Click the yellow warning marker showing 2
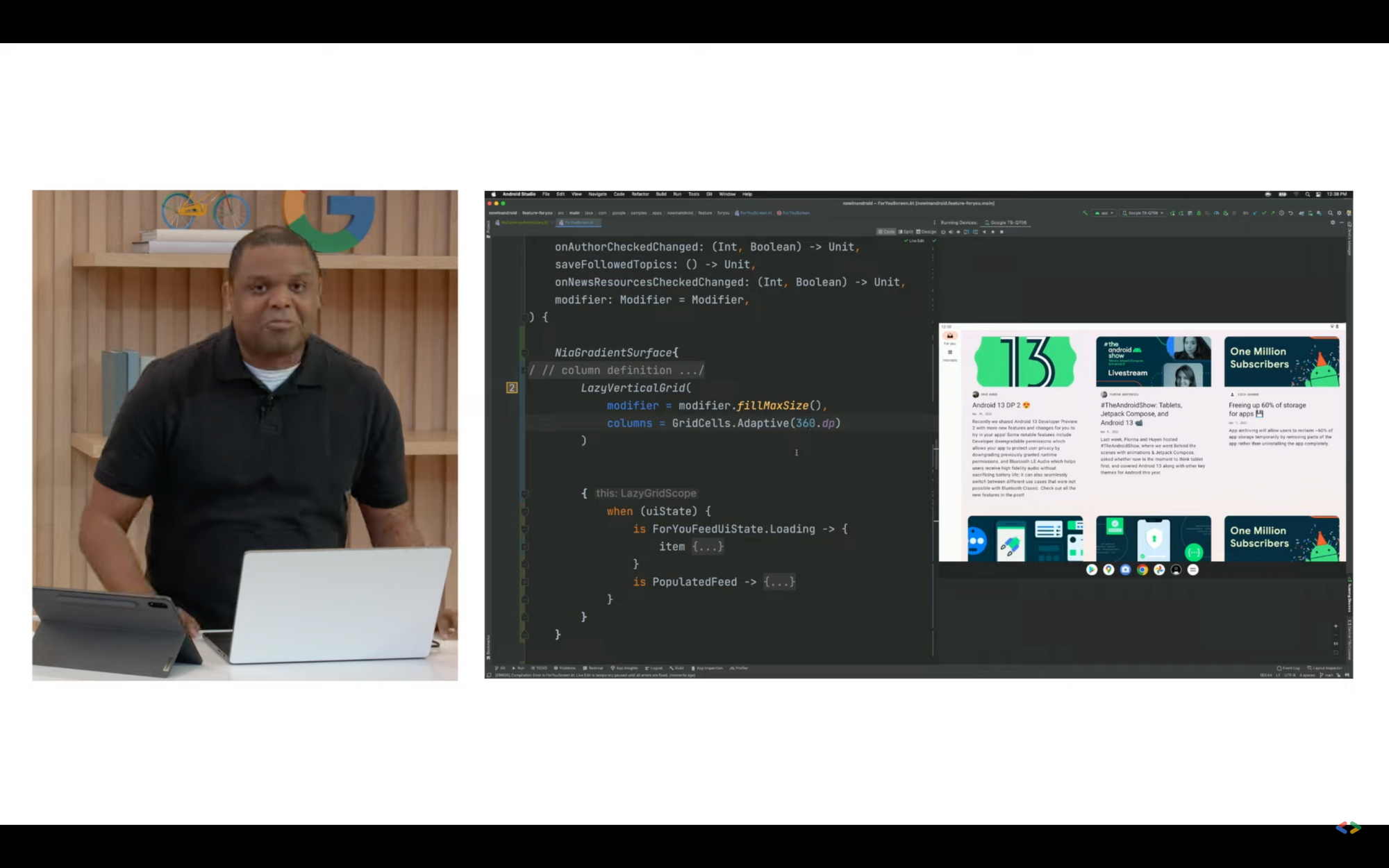 pyautogui.click(x=512, y=388)
